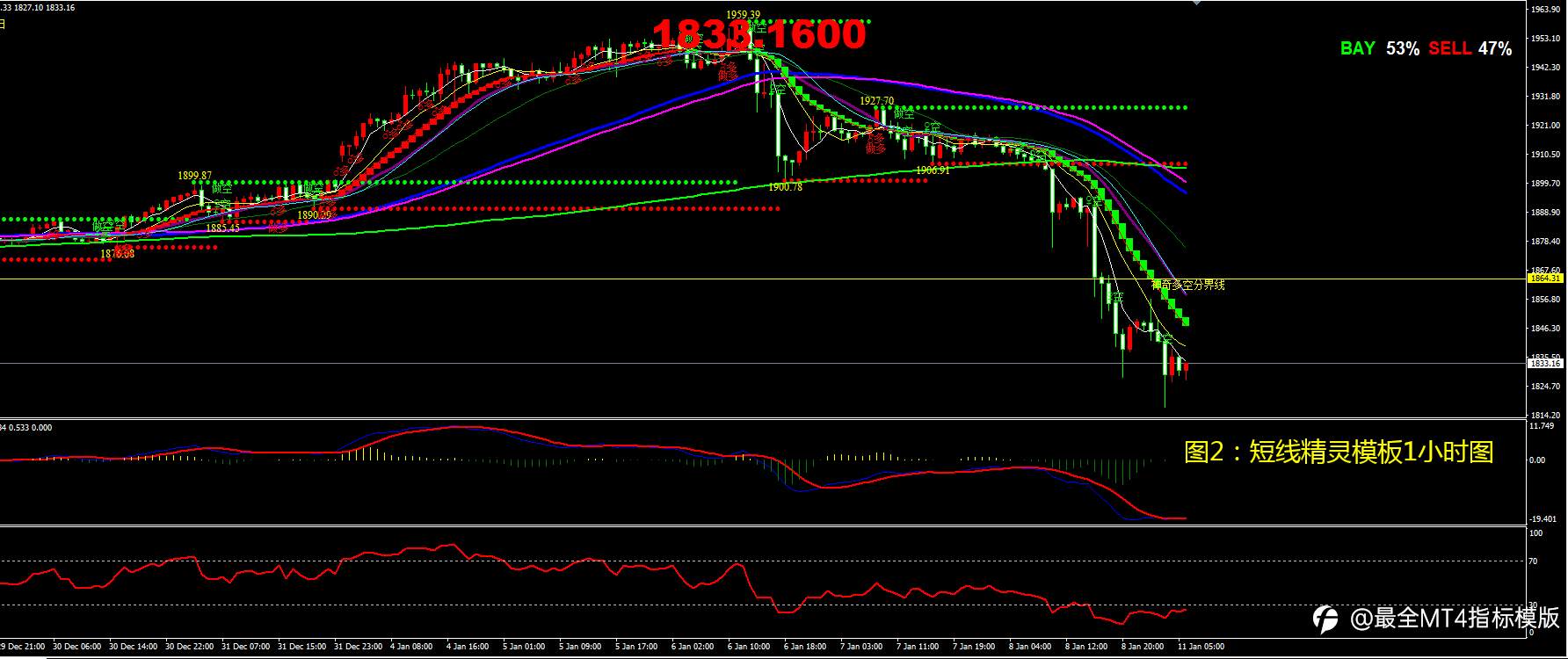The height and width of the screenshot is (659, 1568).
Task: Click the 6 Jan 02:00 time label
Action: click(x=693, y=647)
